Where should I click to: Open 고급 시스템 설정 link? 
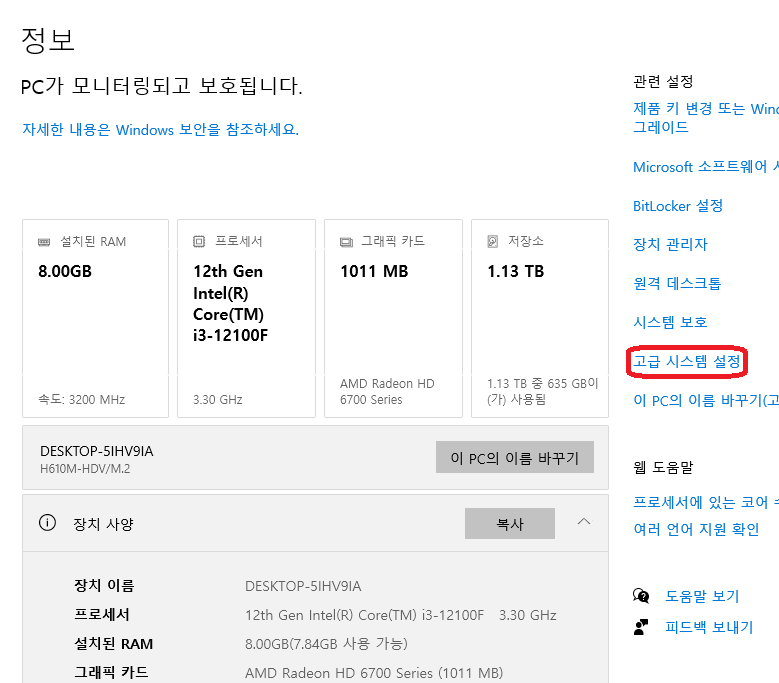[x=687, y=361]
